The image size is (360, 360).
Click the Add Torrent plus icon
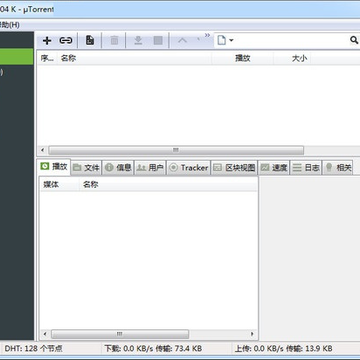tap(47, 41)
